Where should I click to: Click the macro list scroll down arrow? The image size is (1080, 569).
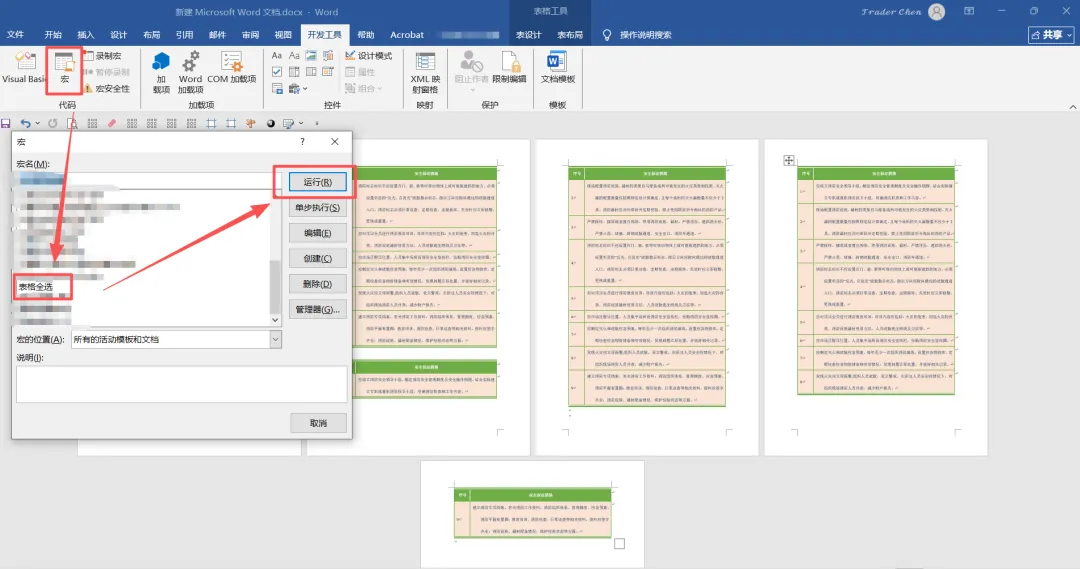click(275, 320)
